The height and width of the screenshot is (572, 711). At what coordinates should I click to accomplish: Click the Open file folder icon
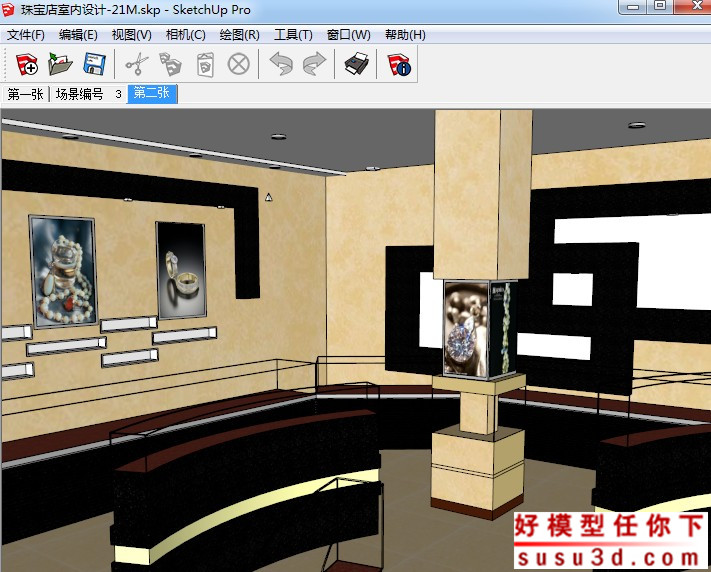pos(60,64)
